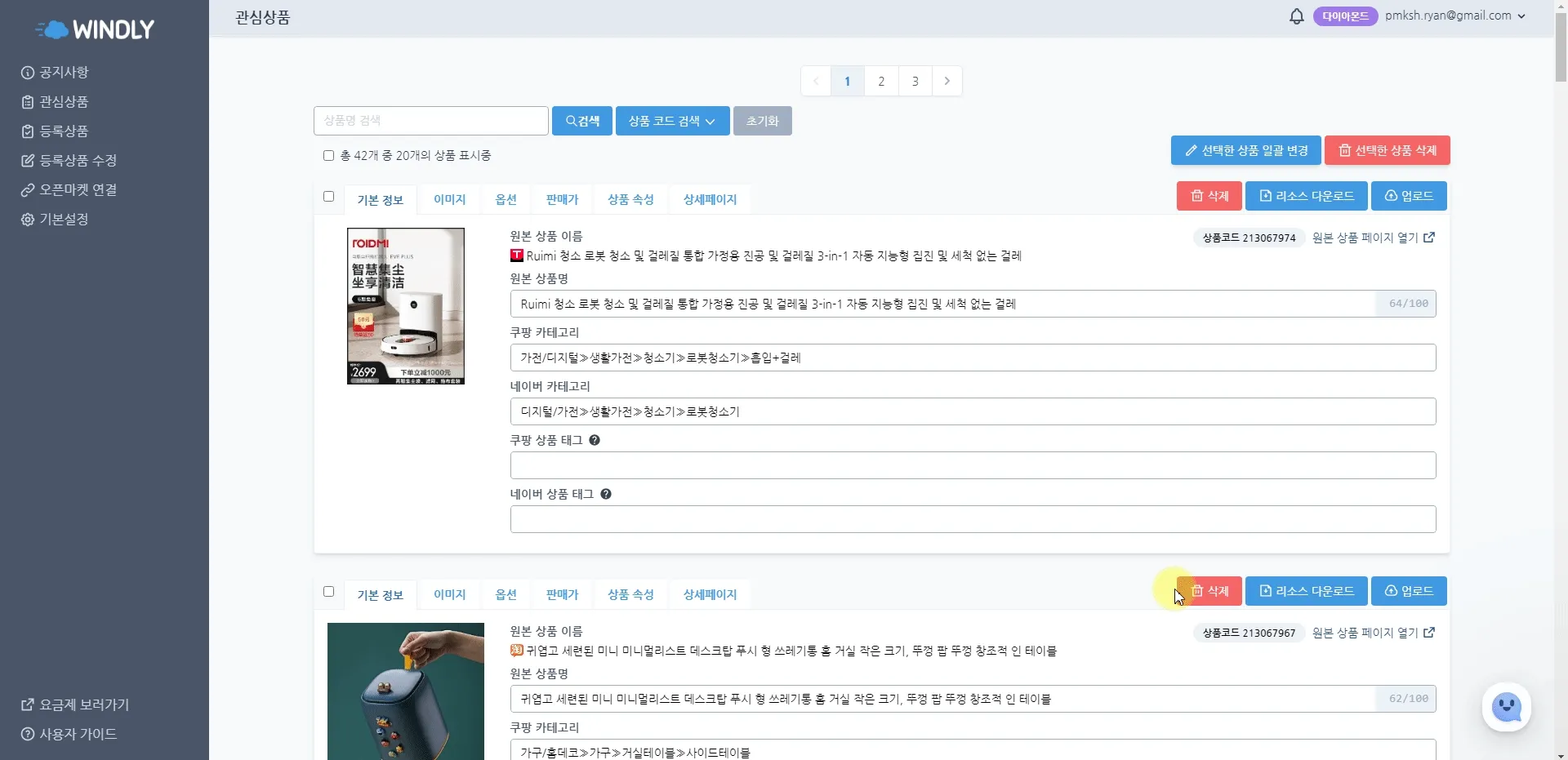
Task: Open 등록상품 수정 from the sidebar
Action: tap(69, 161)
